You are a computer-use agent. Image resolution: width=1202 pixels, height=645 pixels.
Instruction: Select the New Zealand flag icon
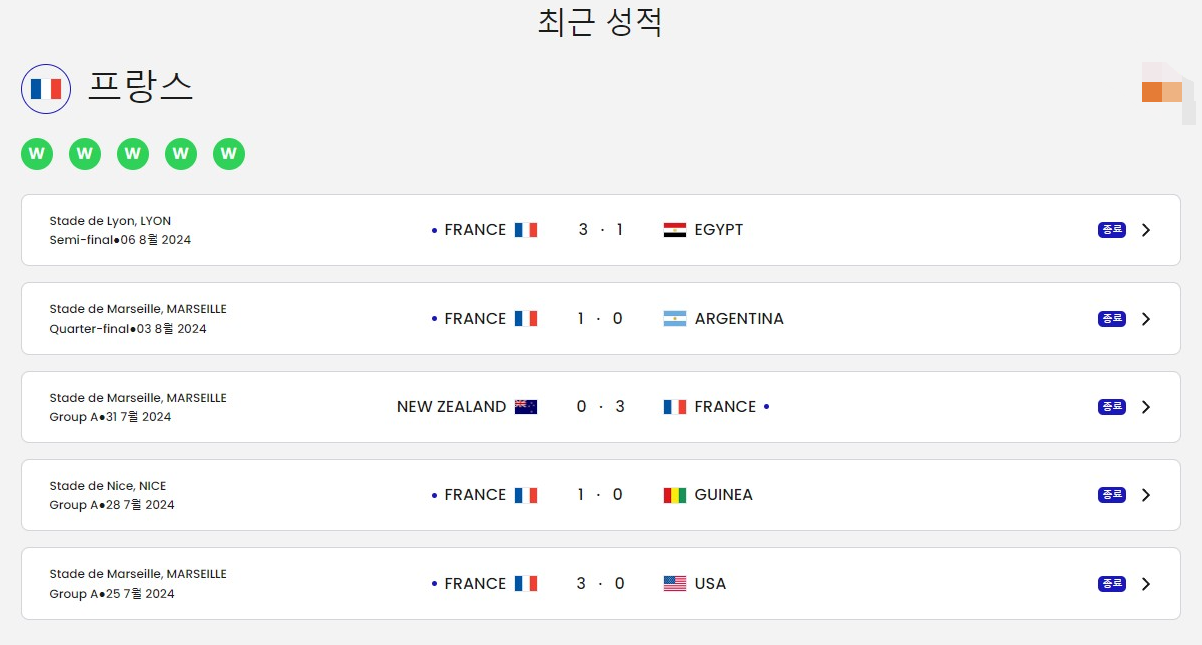pos(528,406)
